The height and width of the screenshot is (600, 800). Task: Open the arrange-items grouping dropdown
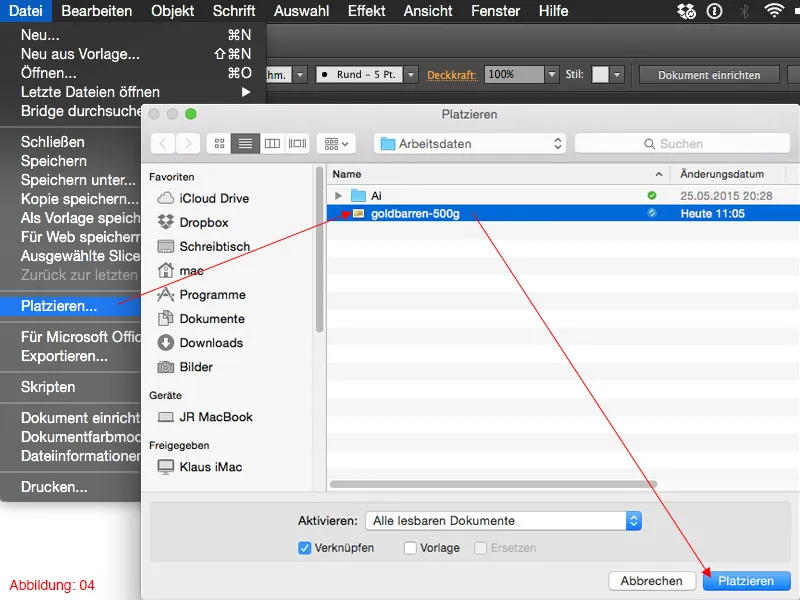click(x=336, y=144)
